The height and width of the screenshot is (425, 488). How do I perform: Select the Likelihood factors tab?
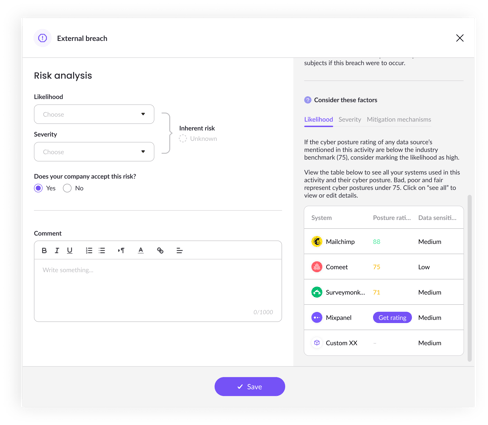coord(318,119)
